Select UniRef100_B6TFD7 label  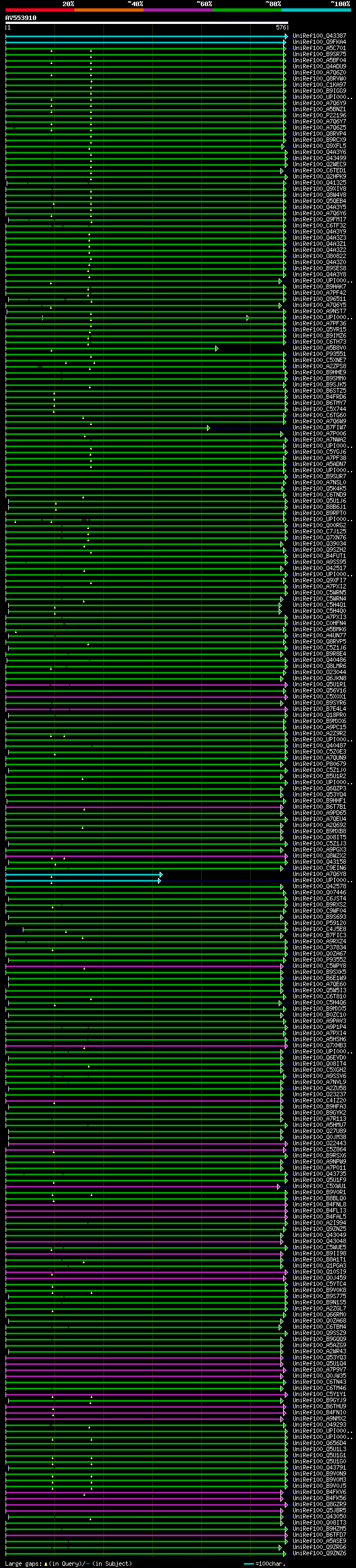pos(319,1535)
